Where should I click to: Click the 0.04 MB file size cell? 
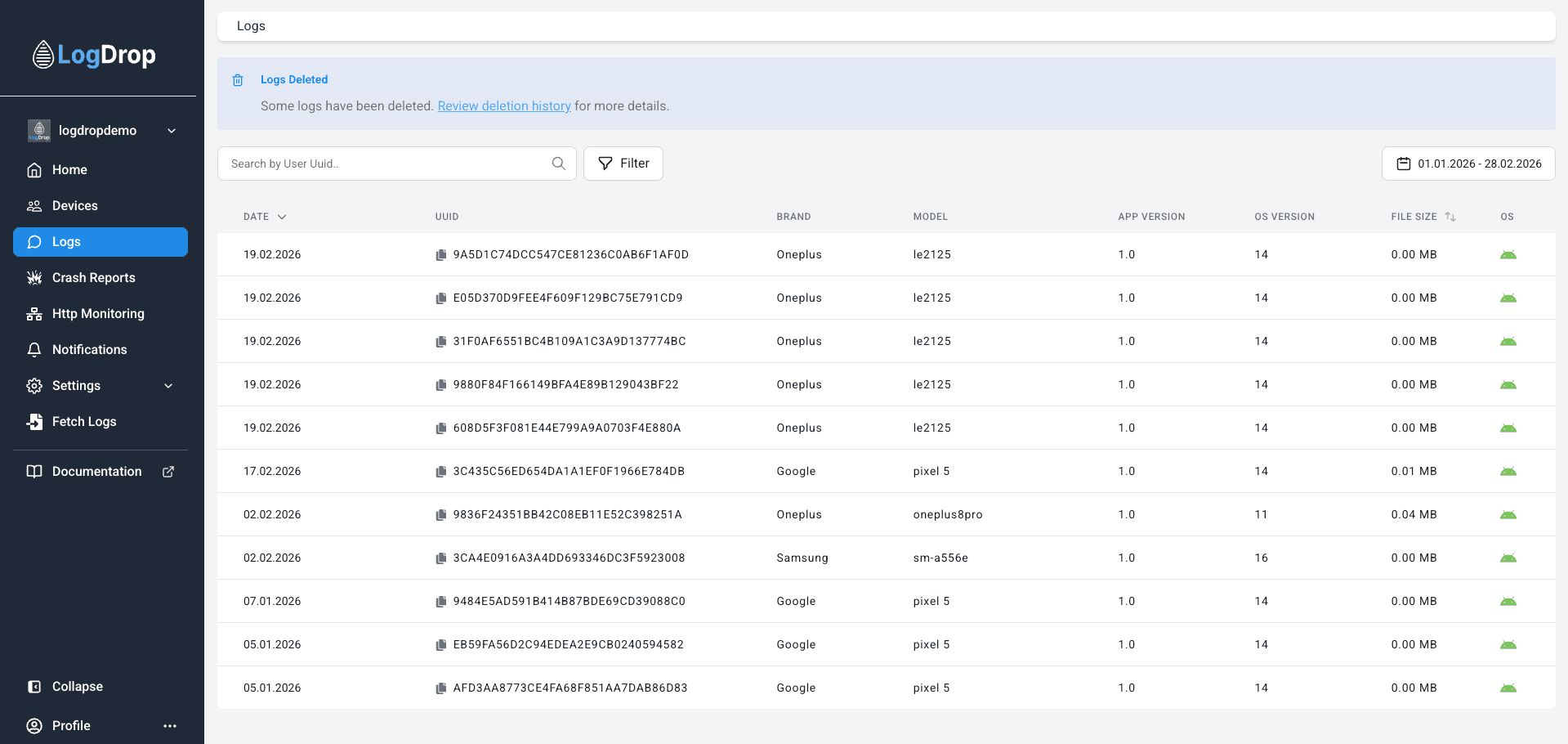click(1414, 515)
